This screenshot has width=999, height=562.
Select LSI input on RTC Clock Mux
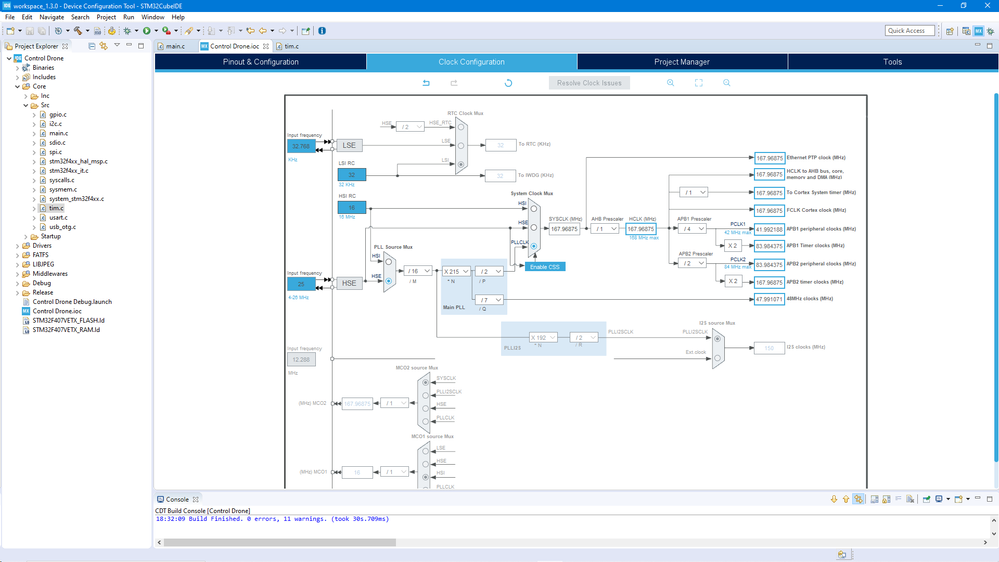(x=461, y=164)
